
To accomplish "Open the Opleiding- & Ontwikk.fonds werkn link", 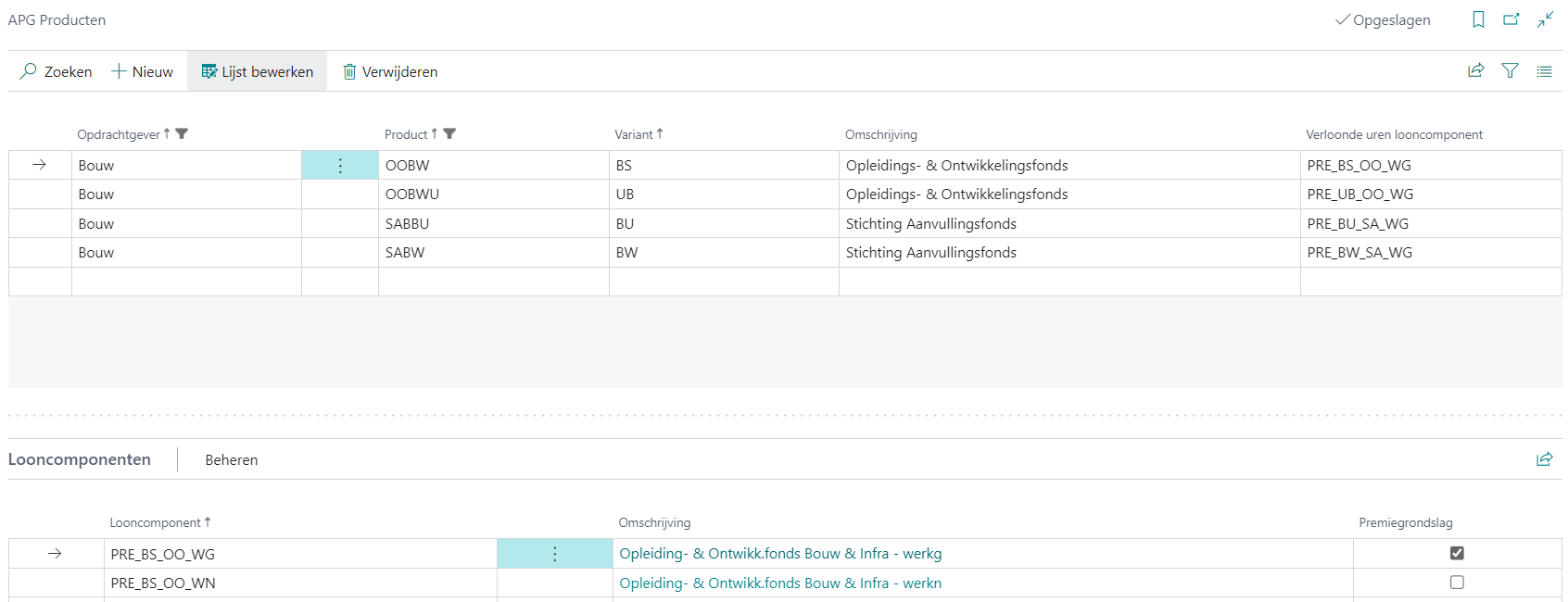I will tap(779, 583).
